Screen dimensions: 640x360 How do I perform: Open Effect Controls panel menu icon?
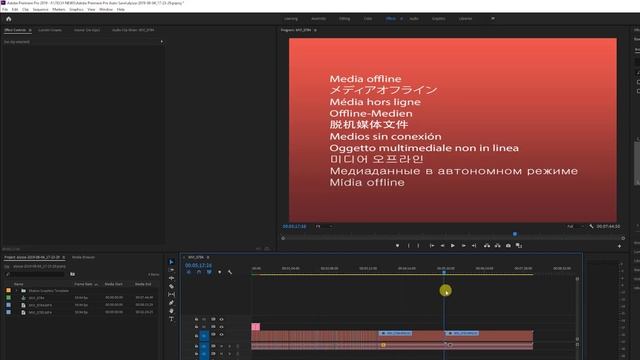tap(30, 30)
